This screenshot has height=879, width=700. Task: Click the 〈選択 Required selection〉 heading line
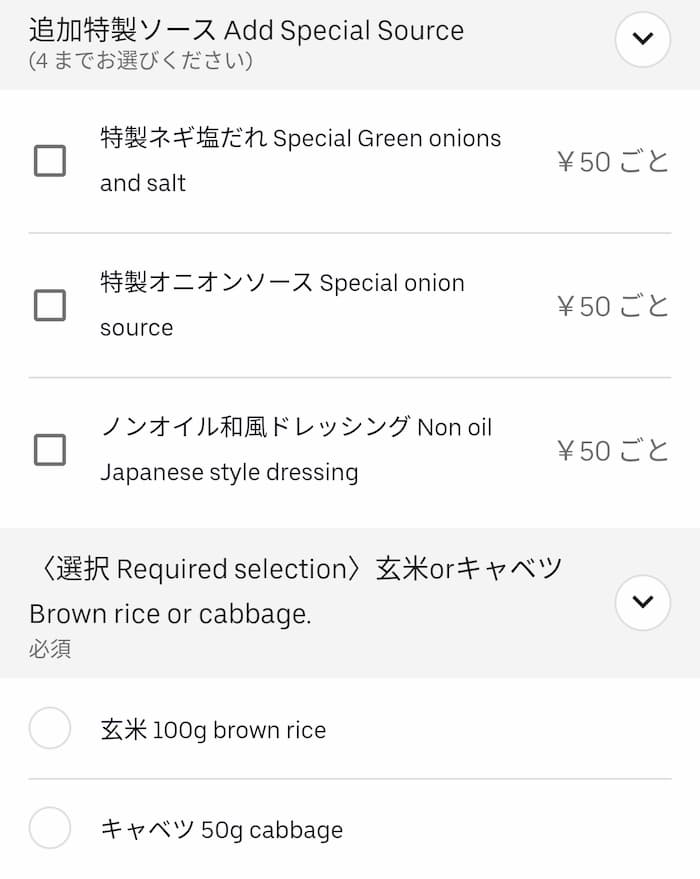click(296, 569)
